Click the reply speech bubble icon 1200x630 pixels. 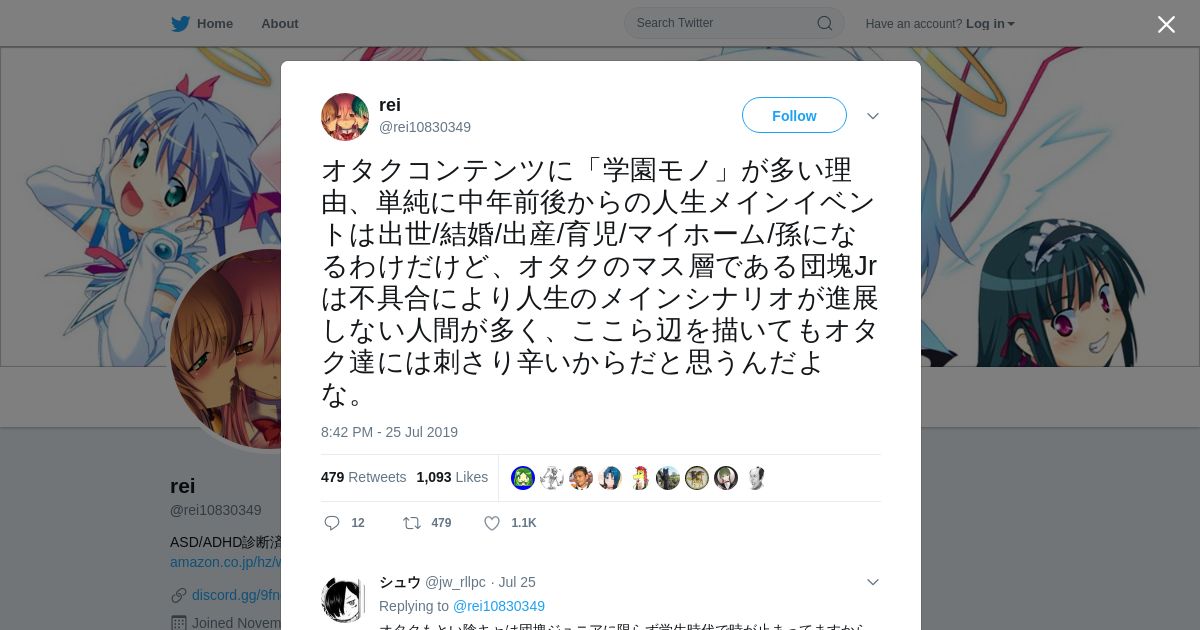[332, 523]
